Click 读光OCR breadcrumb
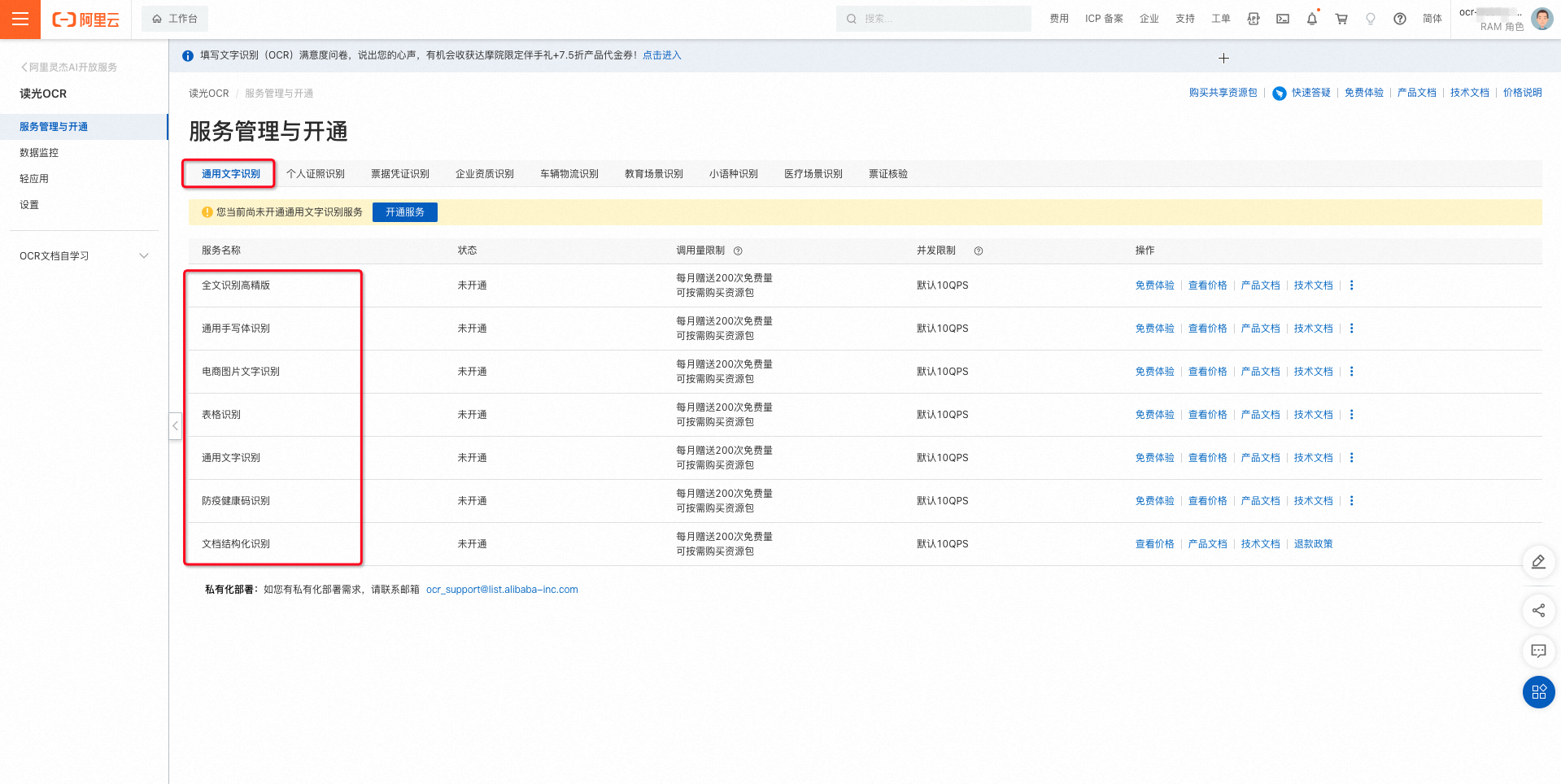Screen dimensions: 1561x784 (209, 94)
